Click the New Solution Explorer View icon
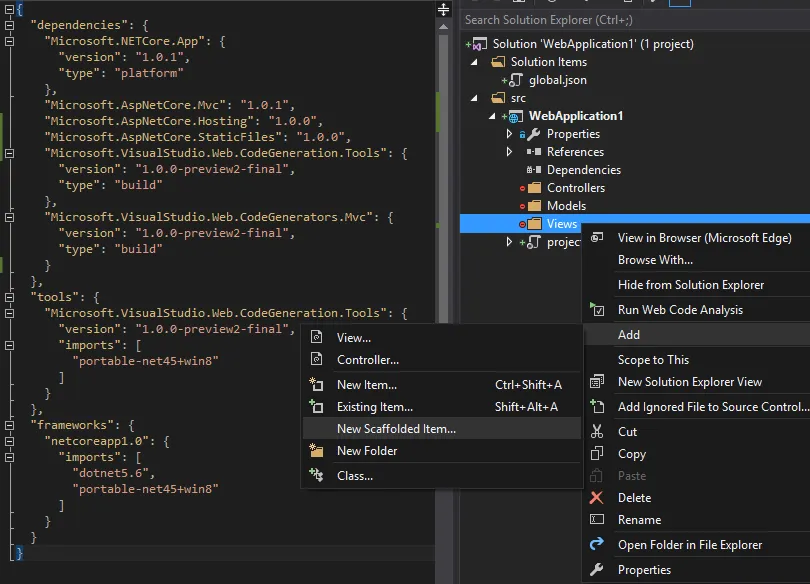Image resolution: width=810 pixels, height=584 pixels. pos(597,382)
